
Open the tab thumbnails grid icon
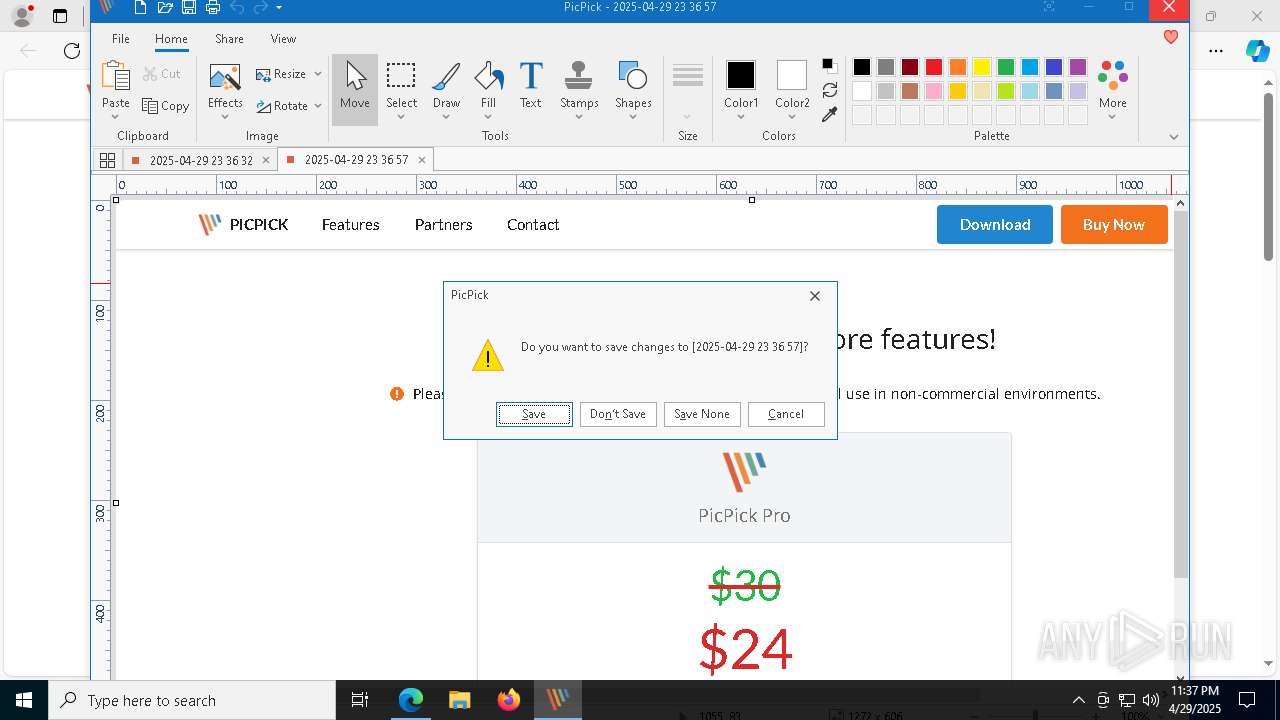click(107, 160)
